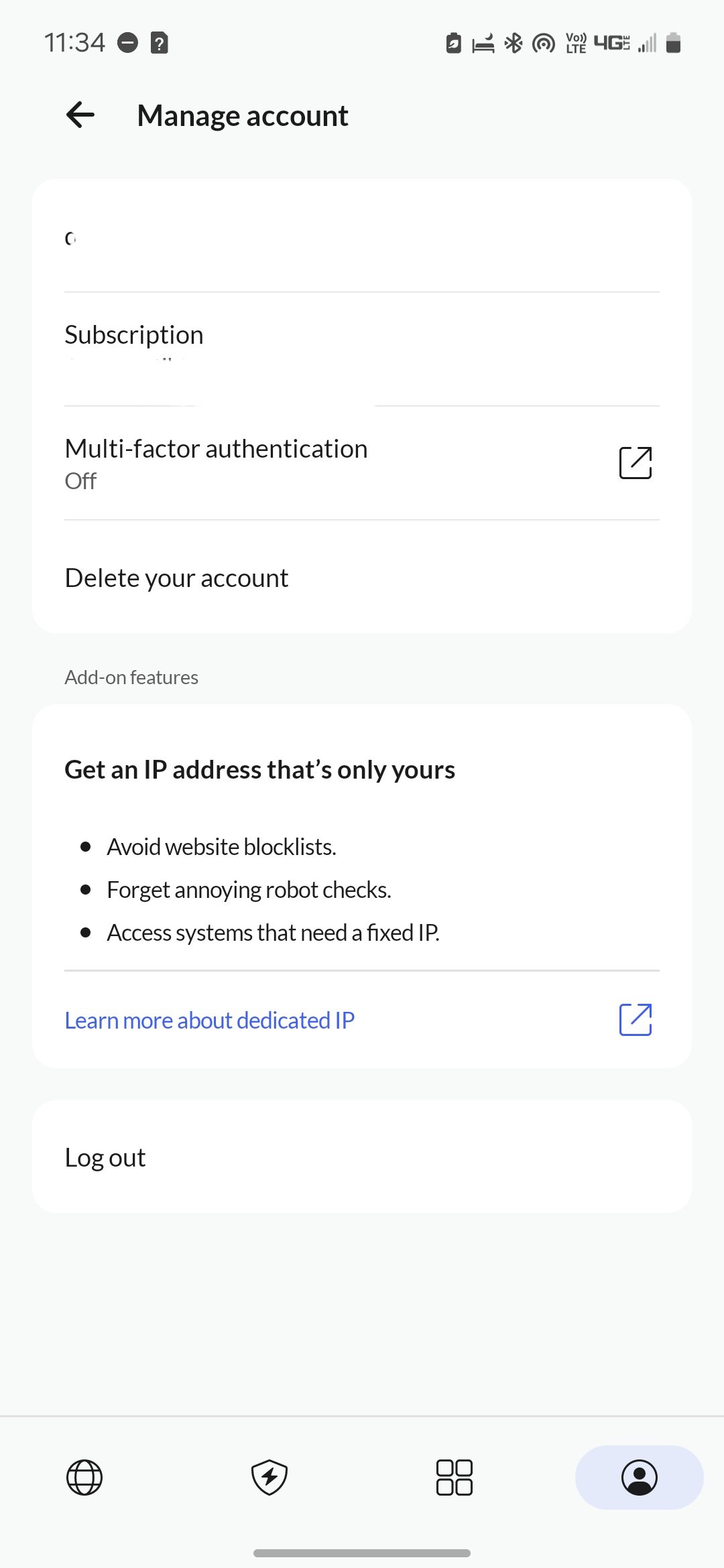Viewport: 724px width, 1568px height.
Task: Tap the Bluetooth status bar icon
Action: (514, 44)
